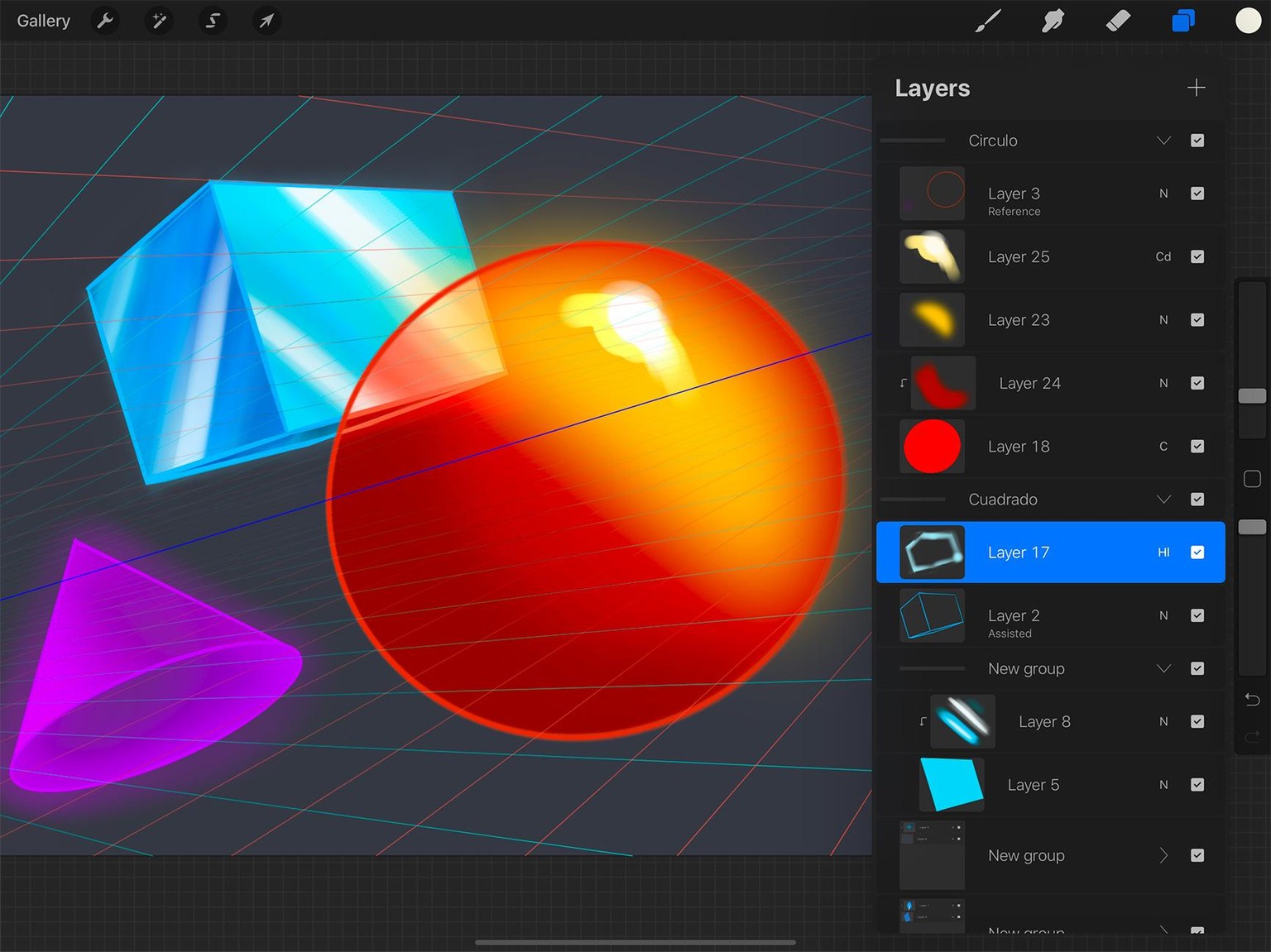Open blend mode N for Layer 2
This screenshot has width=1271, height=952.
point(1163,615)
